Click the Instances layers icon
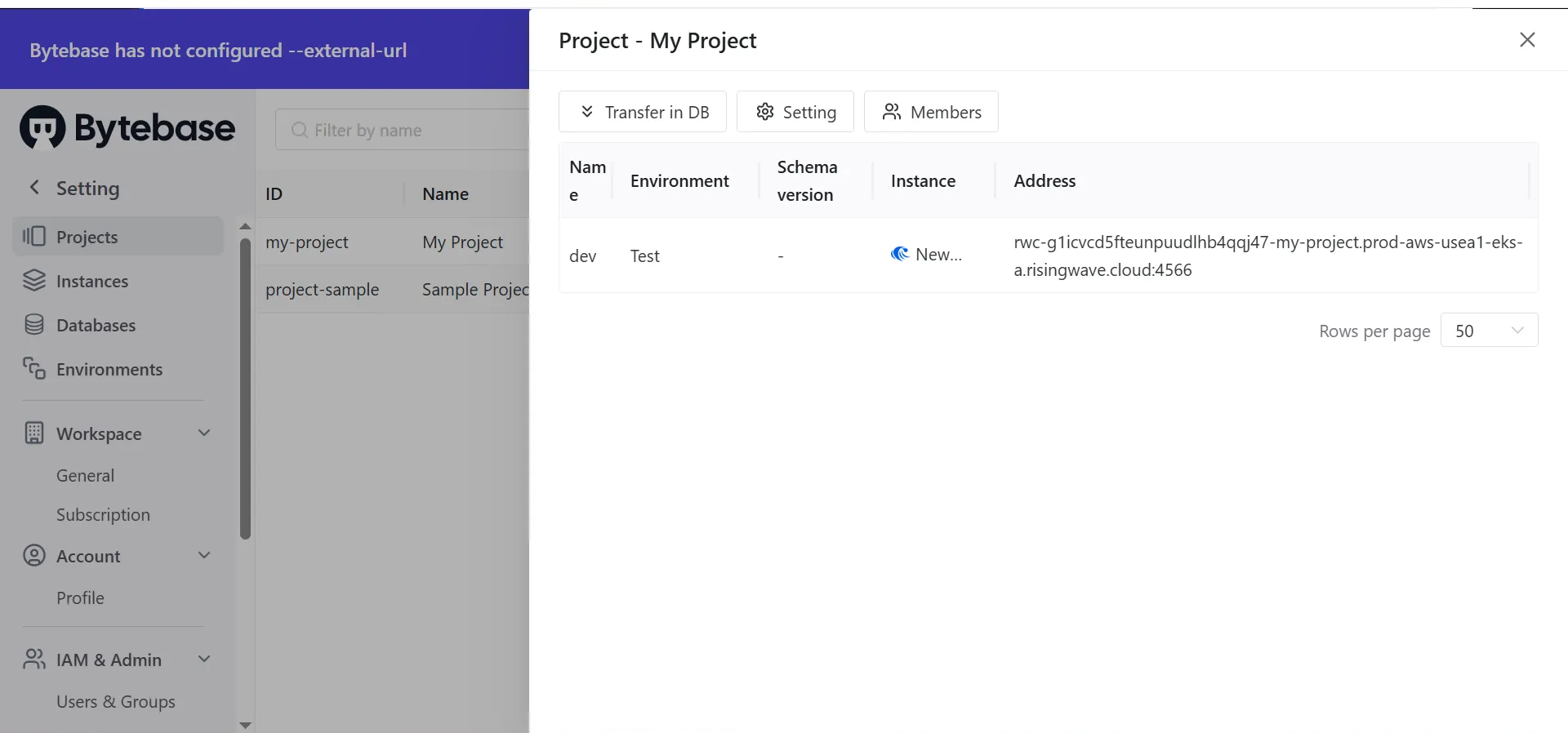 point(34,281)
